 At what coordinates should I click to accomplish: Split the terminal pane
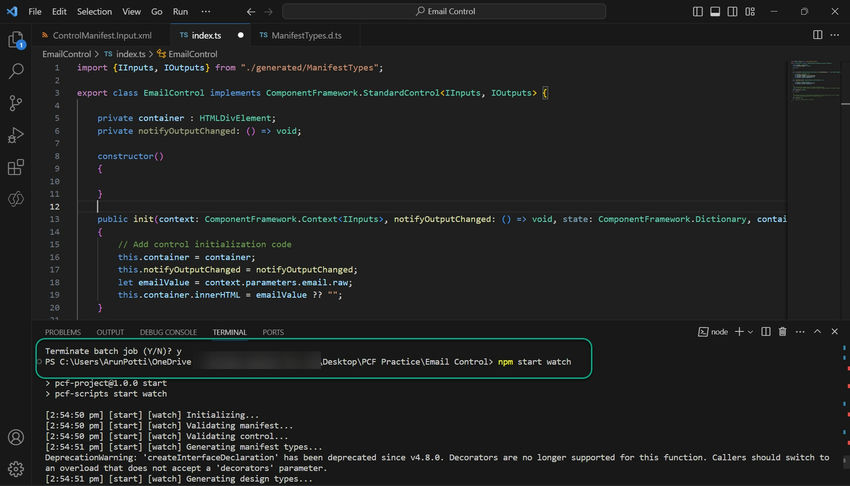click(x=765, y=332)
